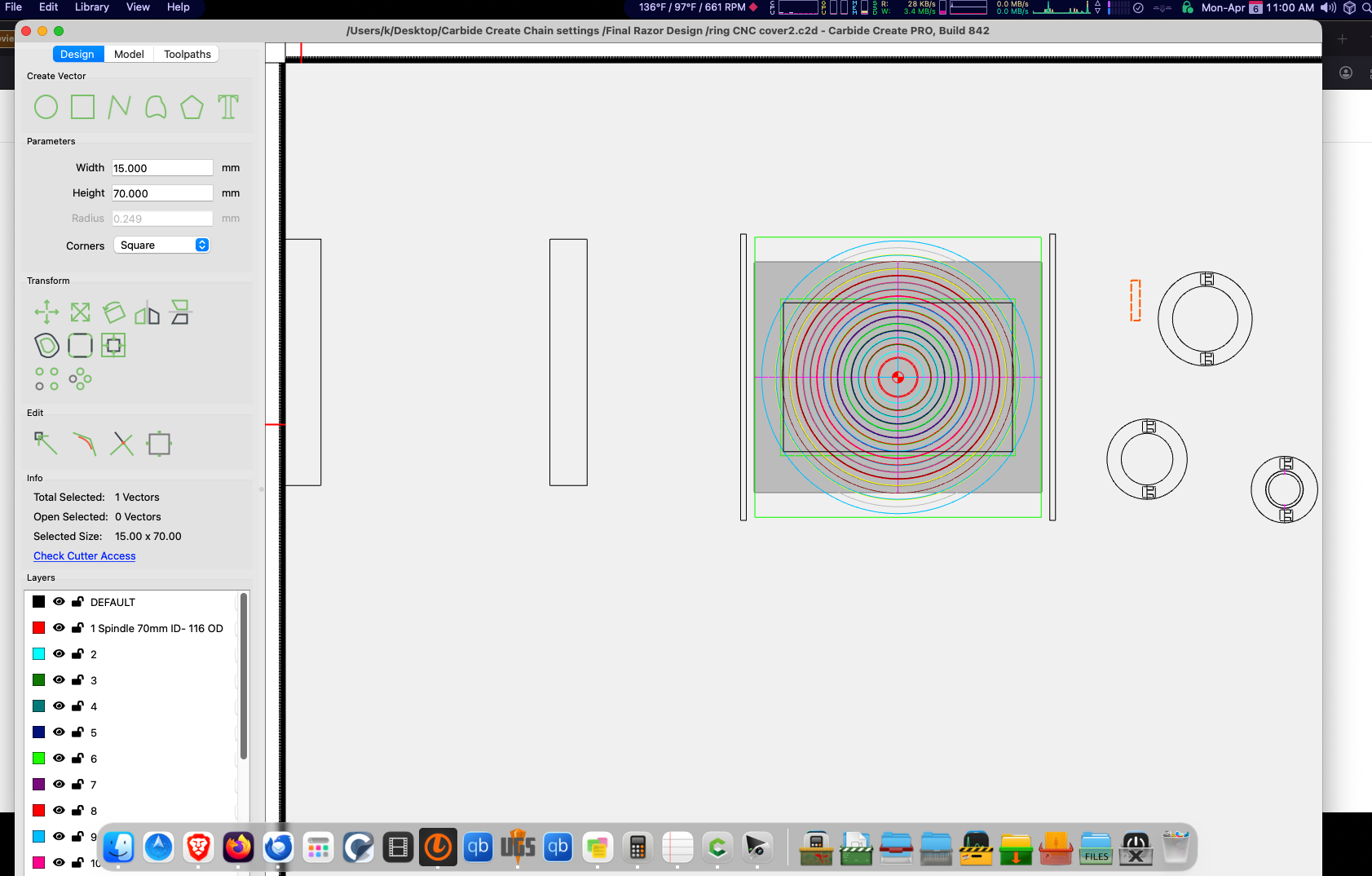Screen dimensions: 1372x876
Task: Switch to the Toolpaths tab
Action: 187,54
